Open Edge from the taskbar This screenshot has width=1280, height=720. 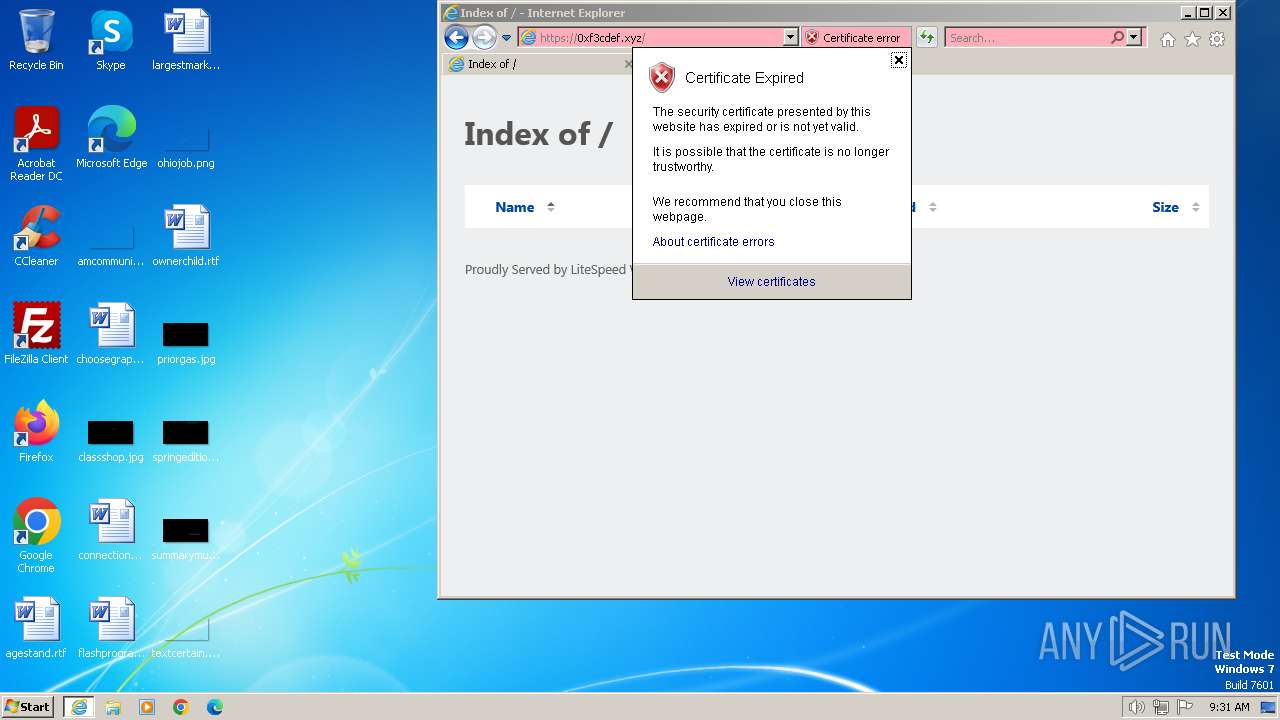coord(215,706)
